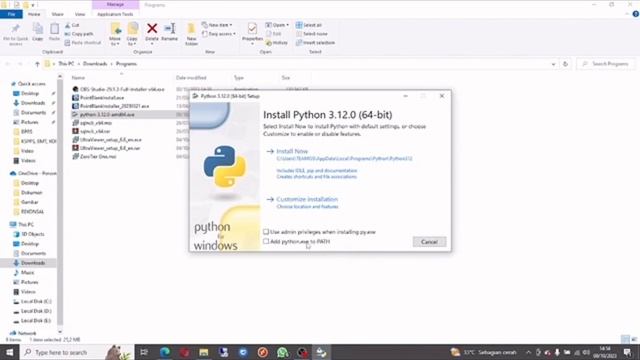Screen dimensions: 640x360
Task: Select Music under This PC
Action: (x=27, y=273)
